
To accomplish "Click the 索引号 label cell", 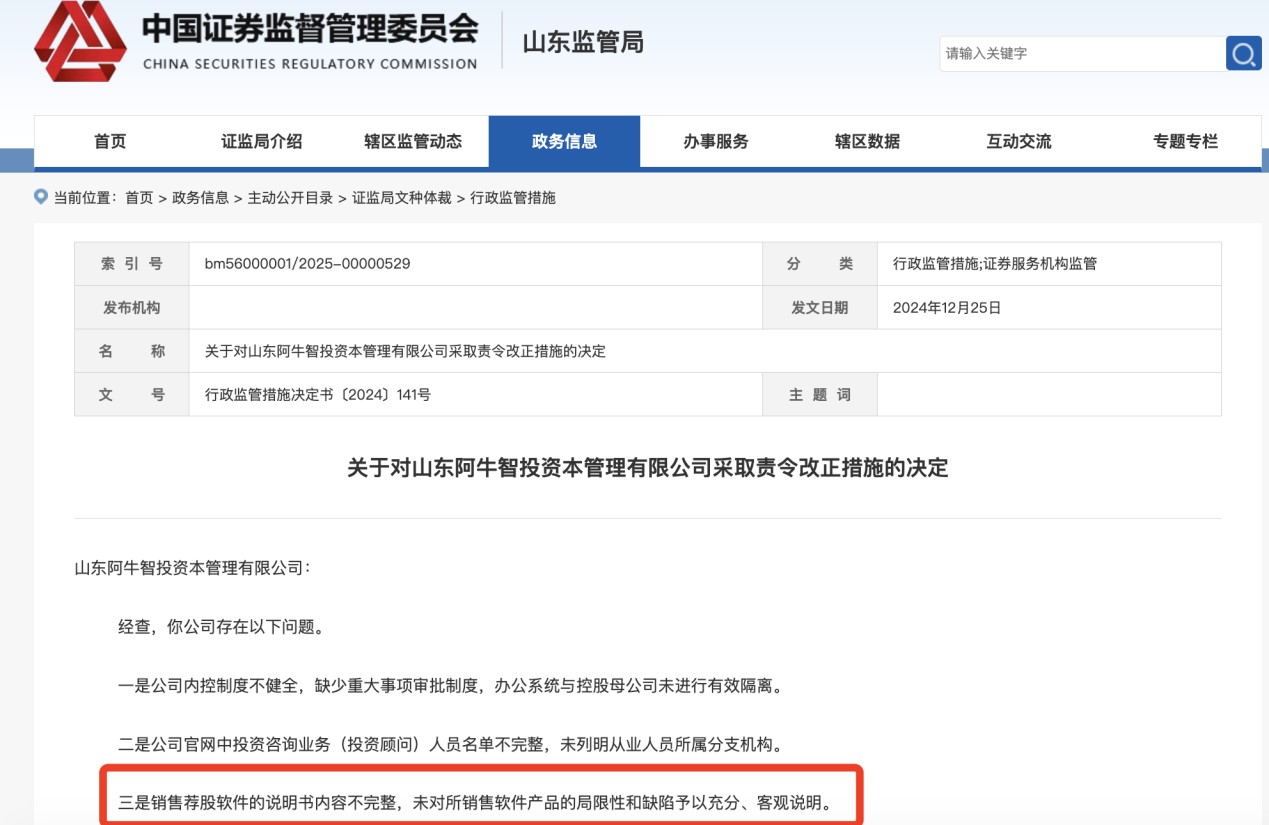I will point(132,264).
